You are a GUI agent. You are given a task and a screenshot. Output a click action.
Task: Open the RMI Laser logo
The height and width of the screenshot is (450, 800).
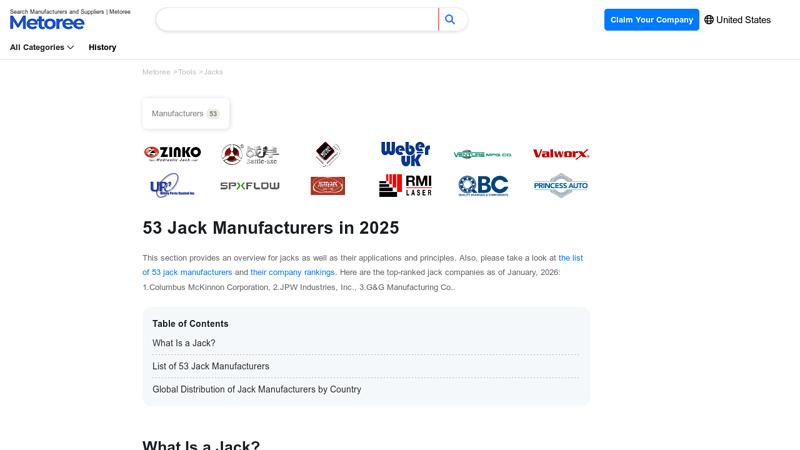click(406, 185)
